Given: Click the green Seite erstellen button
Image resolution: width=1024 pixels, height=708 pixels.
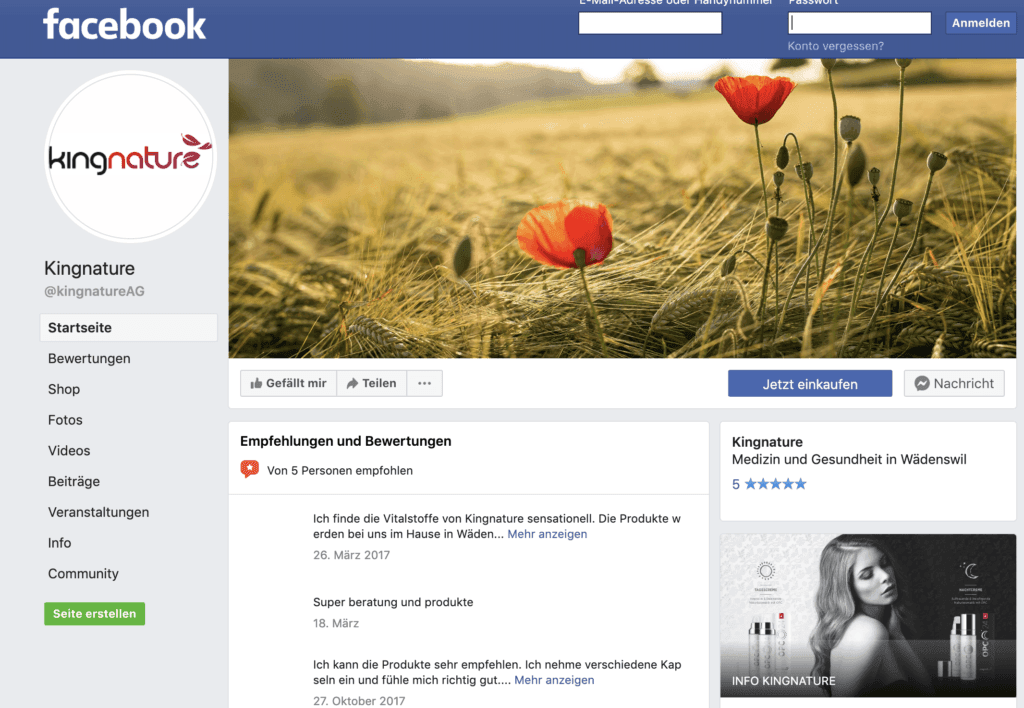Looking at the screenshot, I should pos(95,613).
